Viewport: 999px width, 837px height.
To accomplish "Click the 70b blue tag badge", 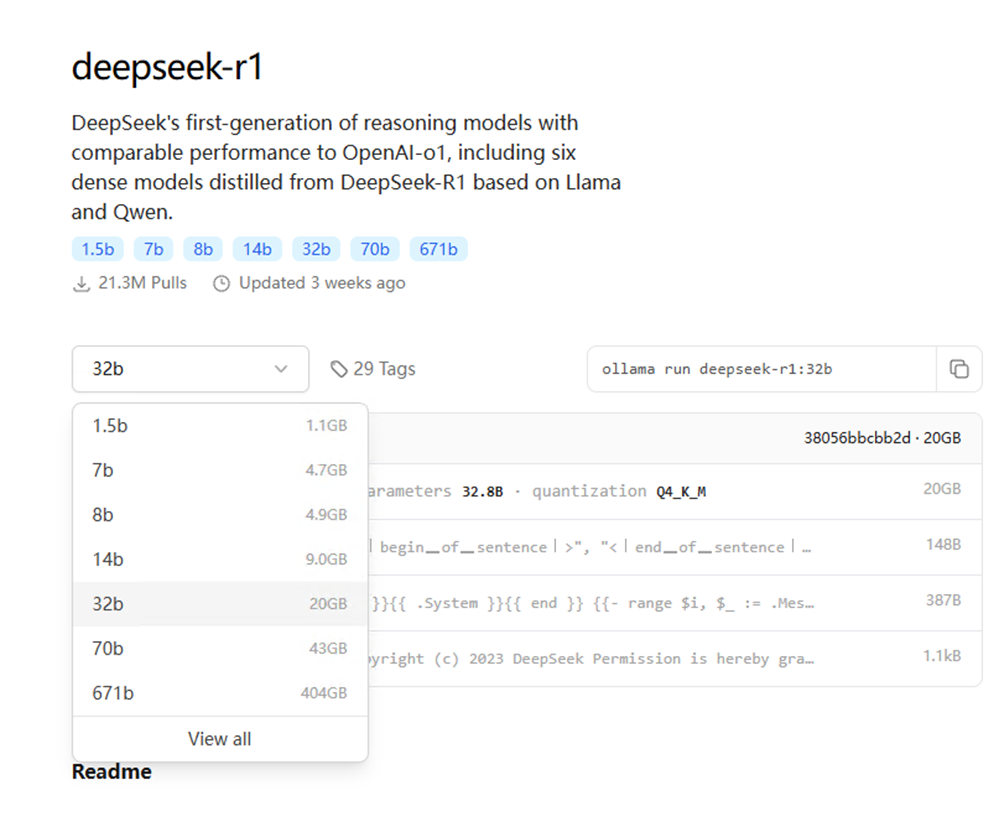I will [375, 249].
